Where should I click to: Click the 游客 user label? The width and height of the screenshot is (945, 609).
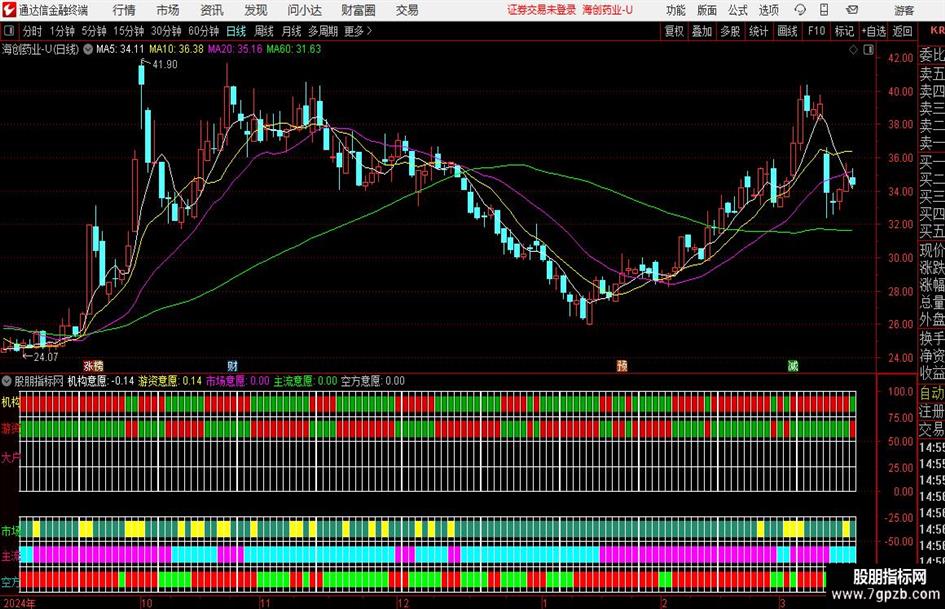(x=904, y=10)
